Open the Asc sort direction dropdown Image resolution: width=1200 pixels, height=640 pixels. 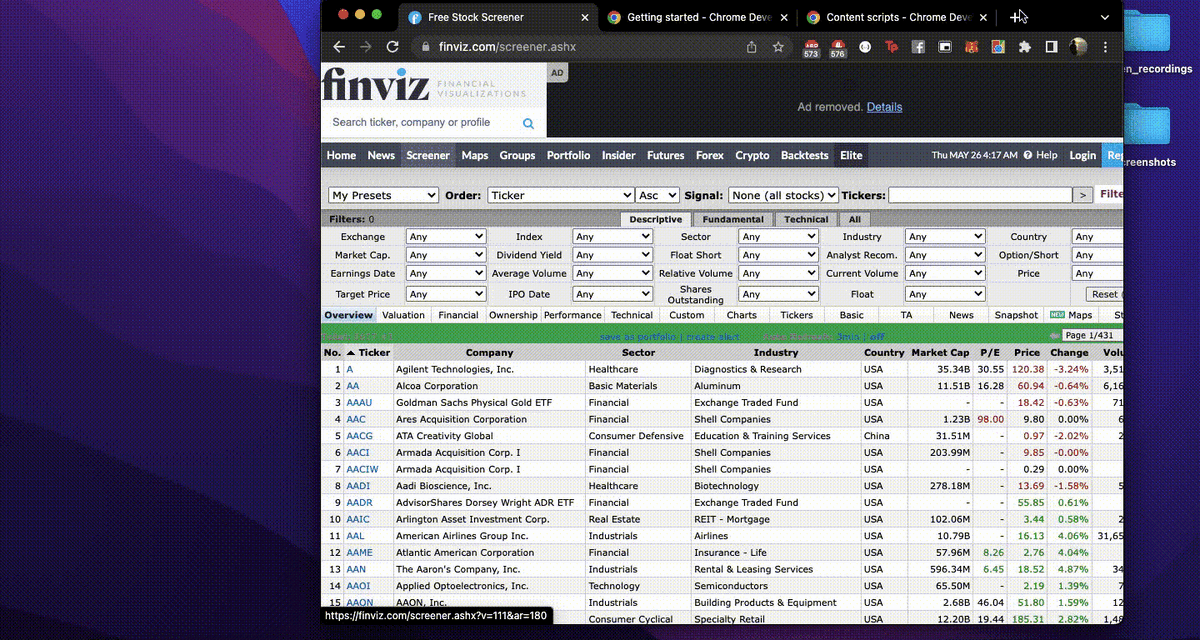(x=658, y=195)
